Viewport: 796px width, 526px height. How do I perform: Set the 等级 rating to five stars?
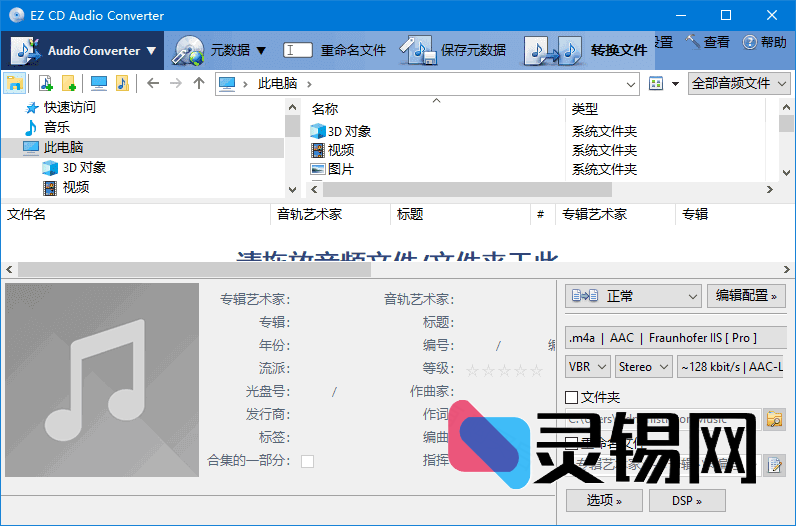537,371
